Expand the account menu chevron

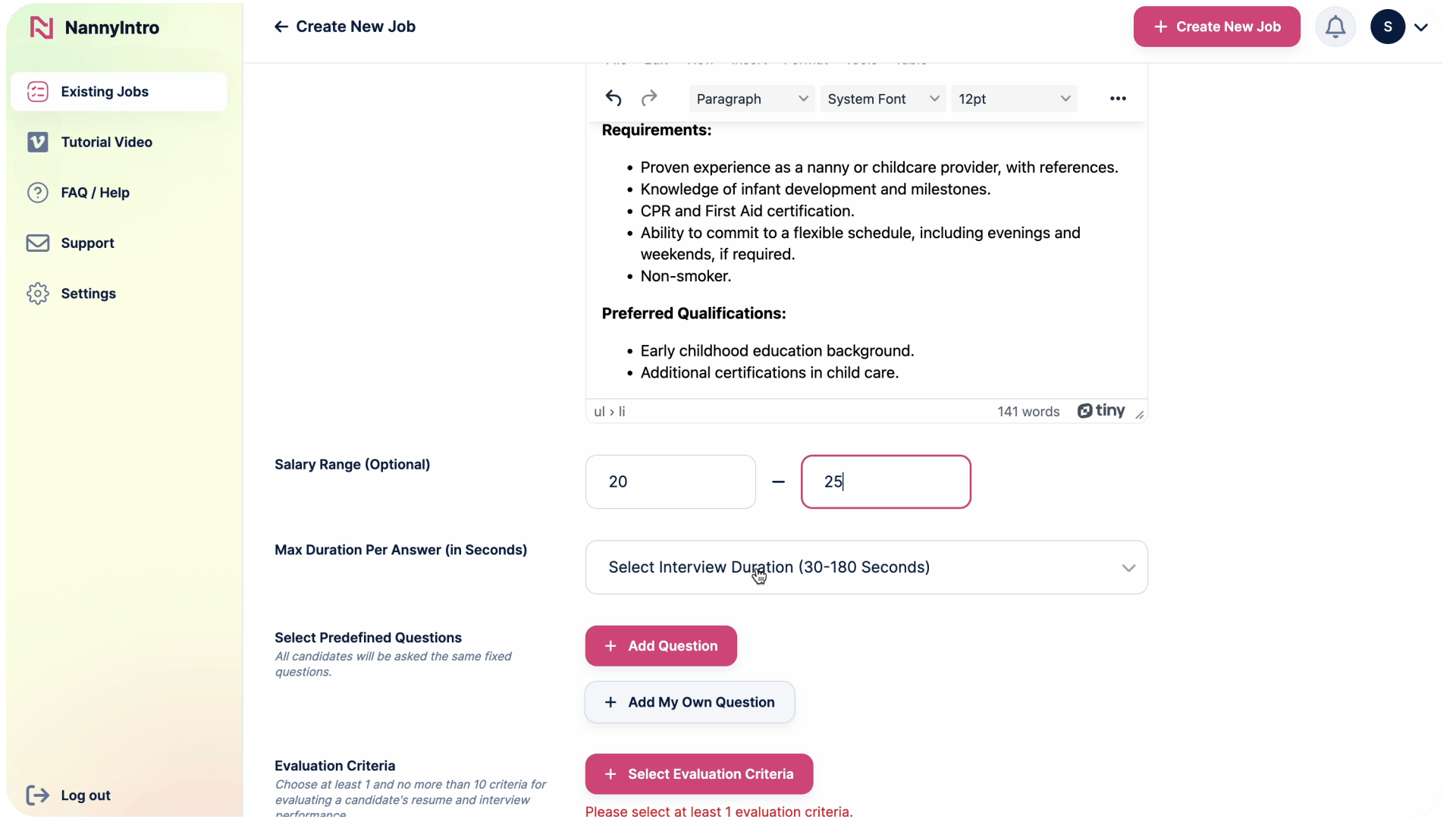pos(1421,27)
